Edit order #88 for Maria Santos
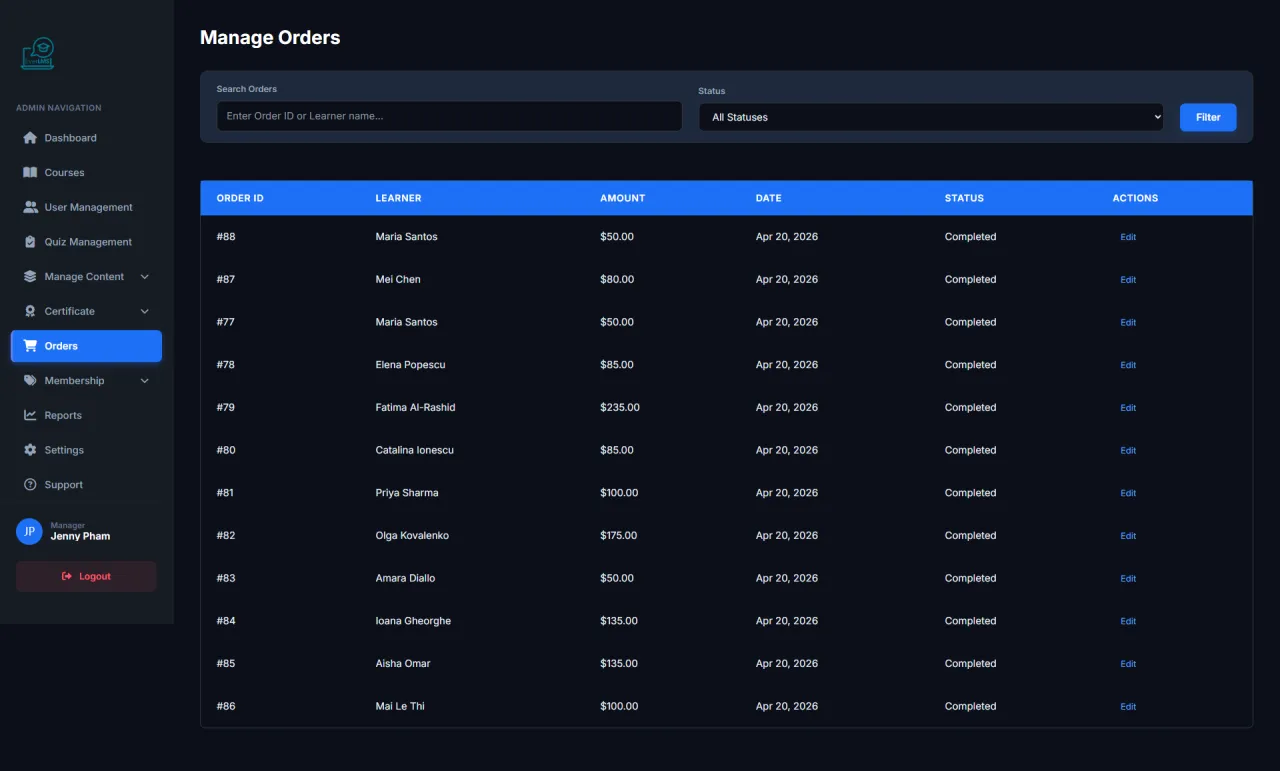This screenshot has width=1280, height=771. pyautogui.click(x=1128, y=237)
